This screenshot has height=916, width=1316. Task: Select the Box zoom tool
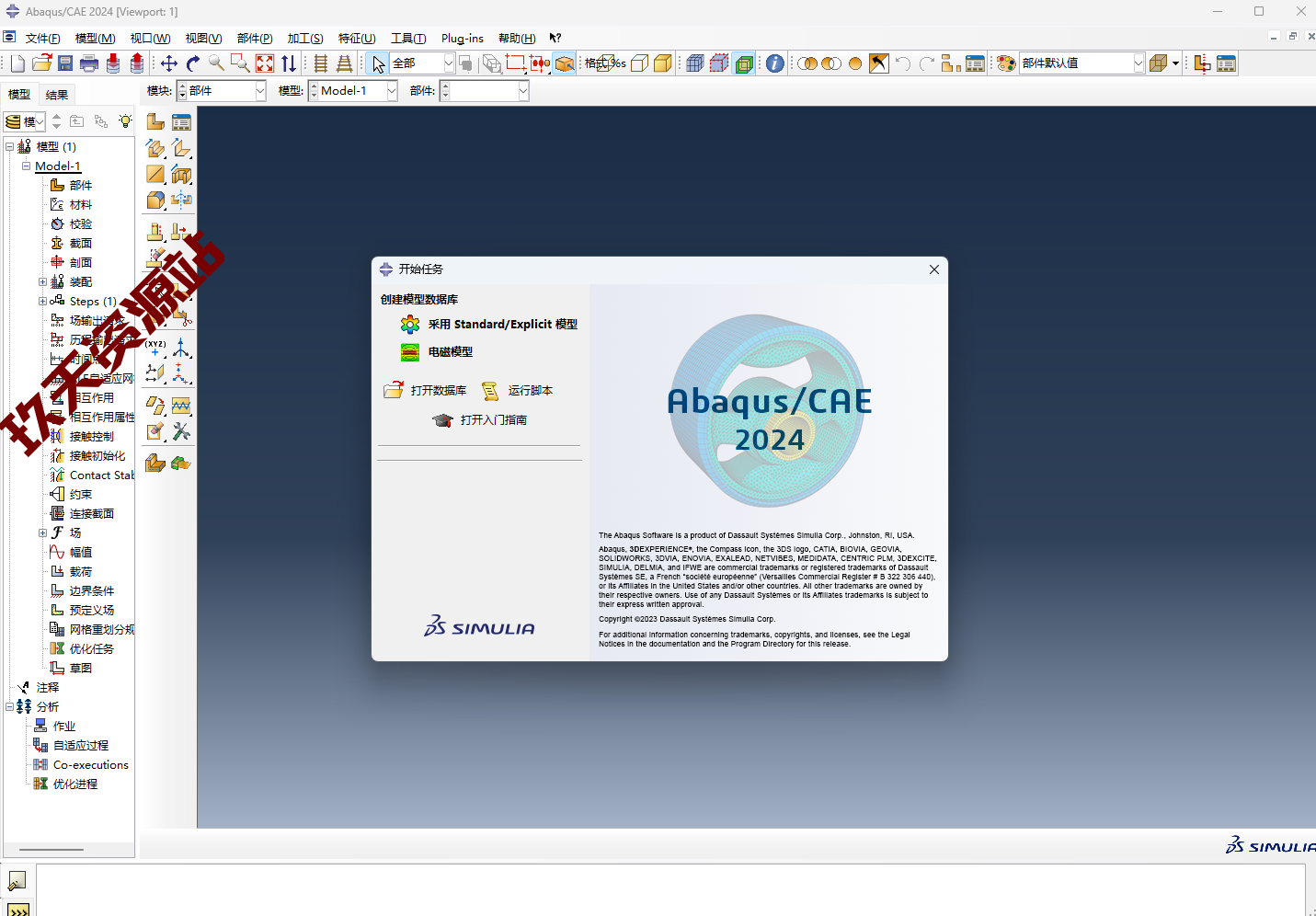(240, 63)
